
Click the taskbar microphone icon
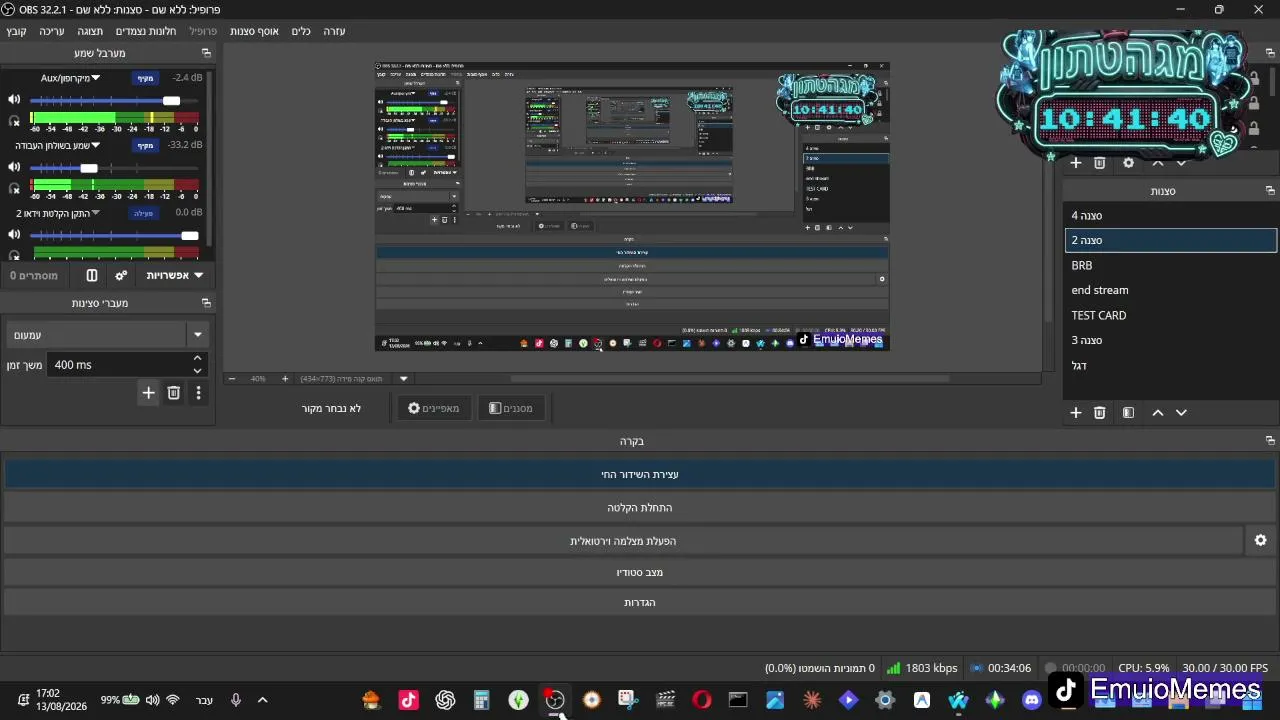[x=235, y=700]
